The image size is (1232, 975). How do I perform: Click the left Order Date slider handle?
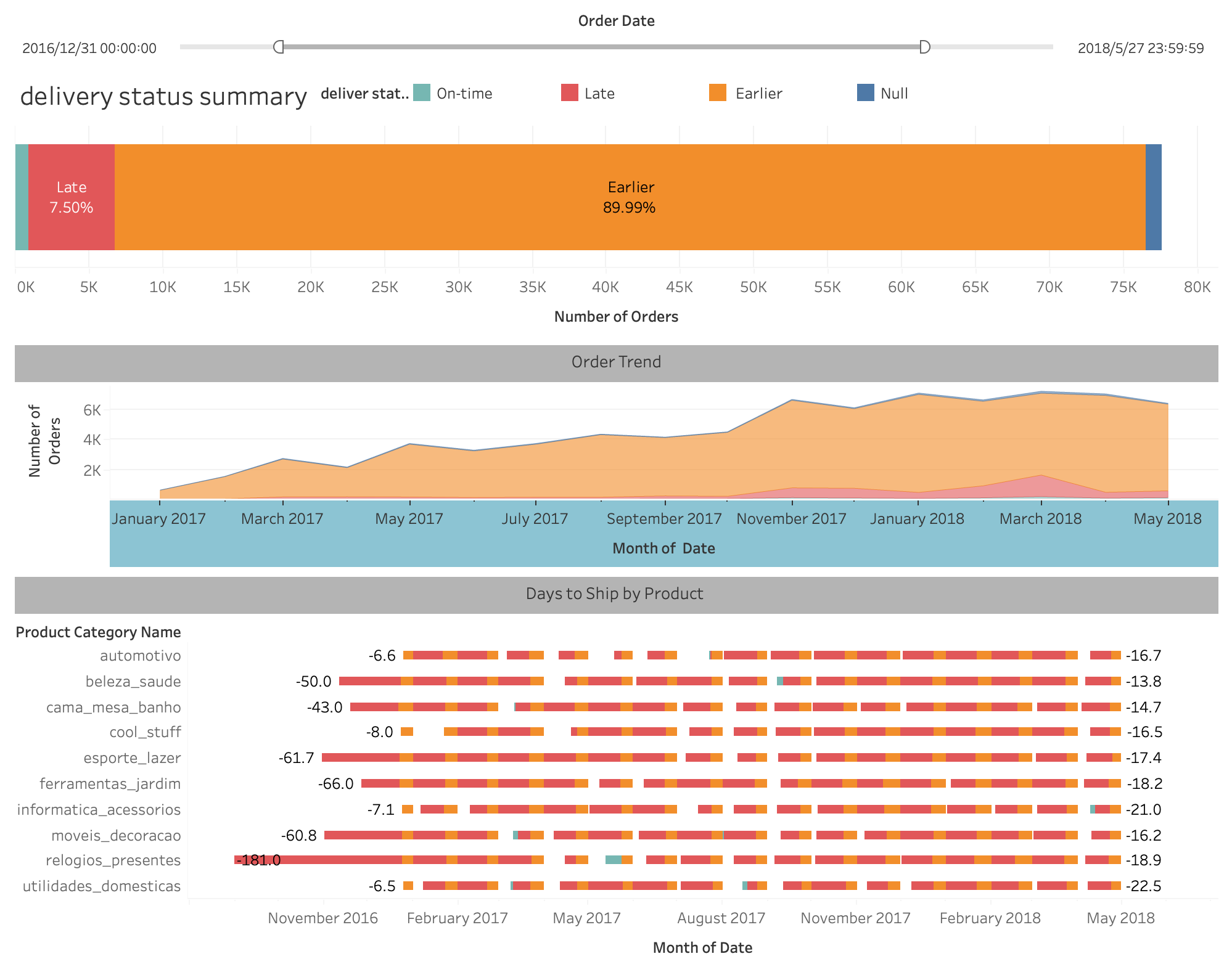click(x=279, y=47)
